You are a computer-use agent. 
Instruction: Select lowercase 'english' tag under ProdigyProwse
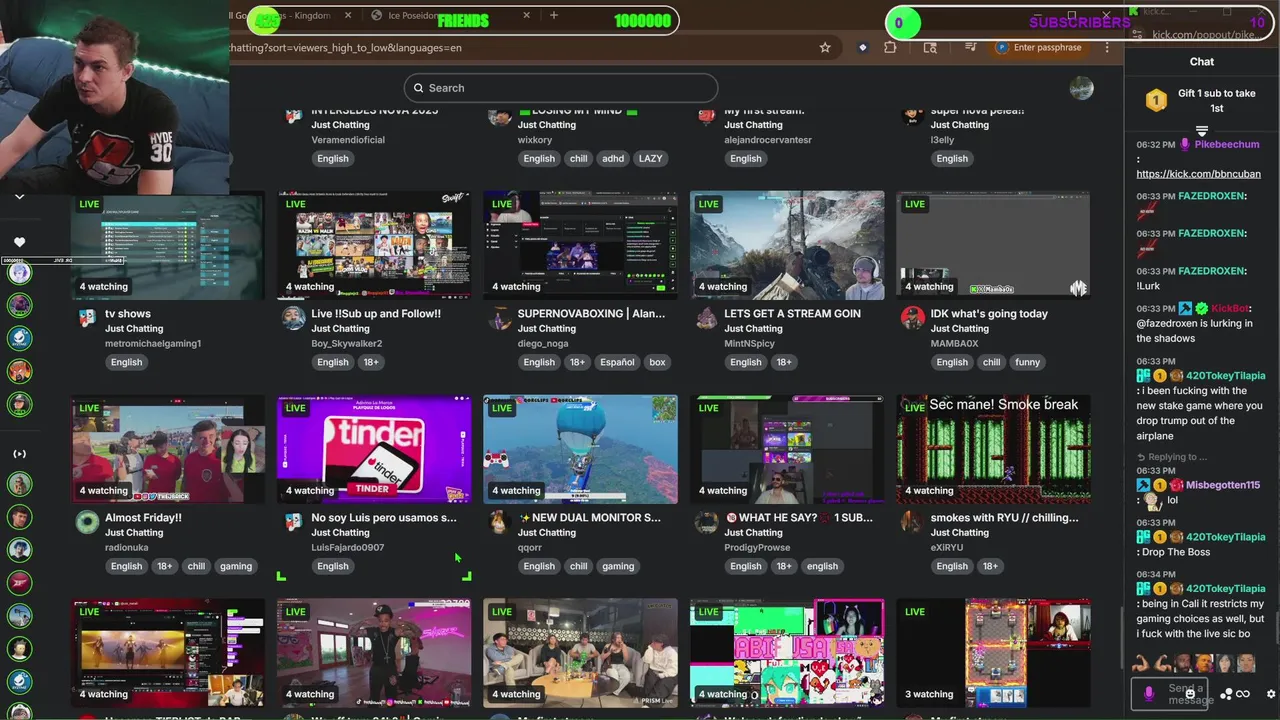822,566
